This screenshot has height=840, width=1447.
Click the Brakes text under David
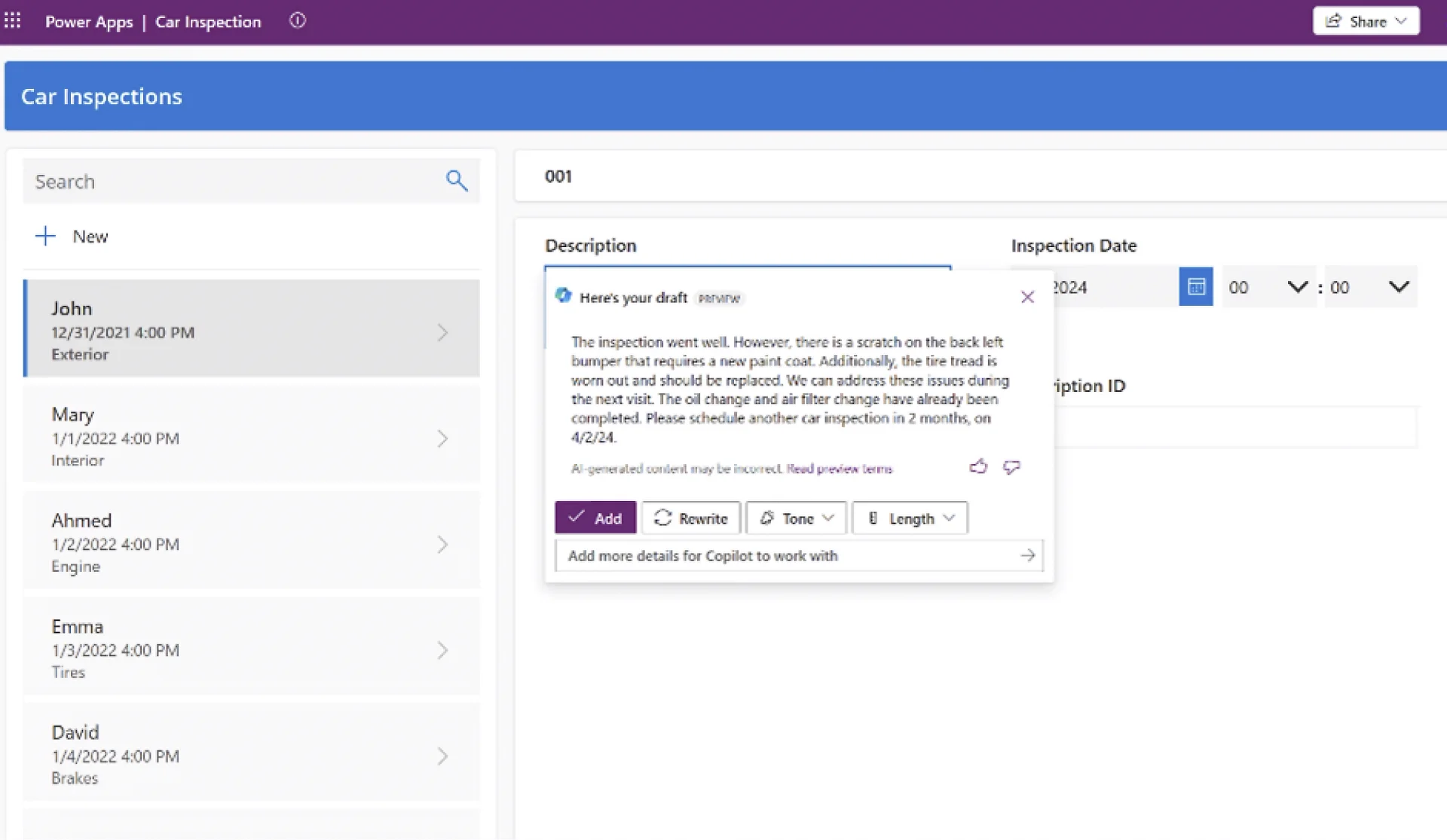point(75,778)
